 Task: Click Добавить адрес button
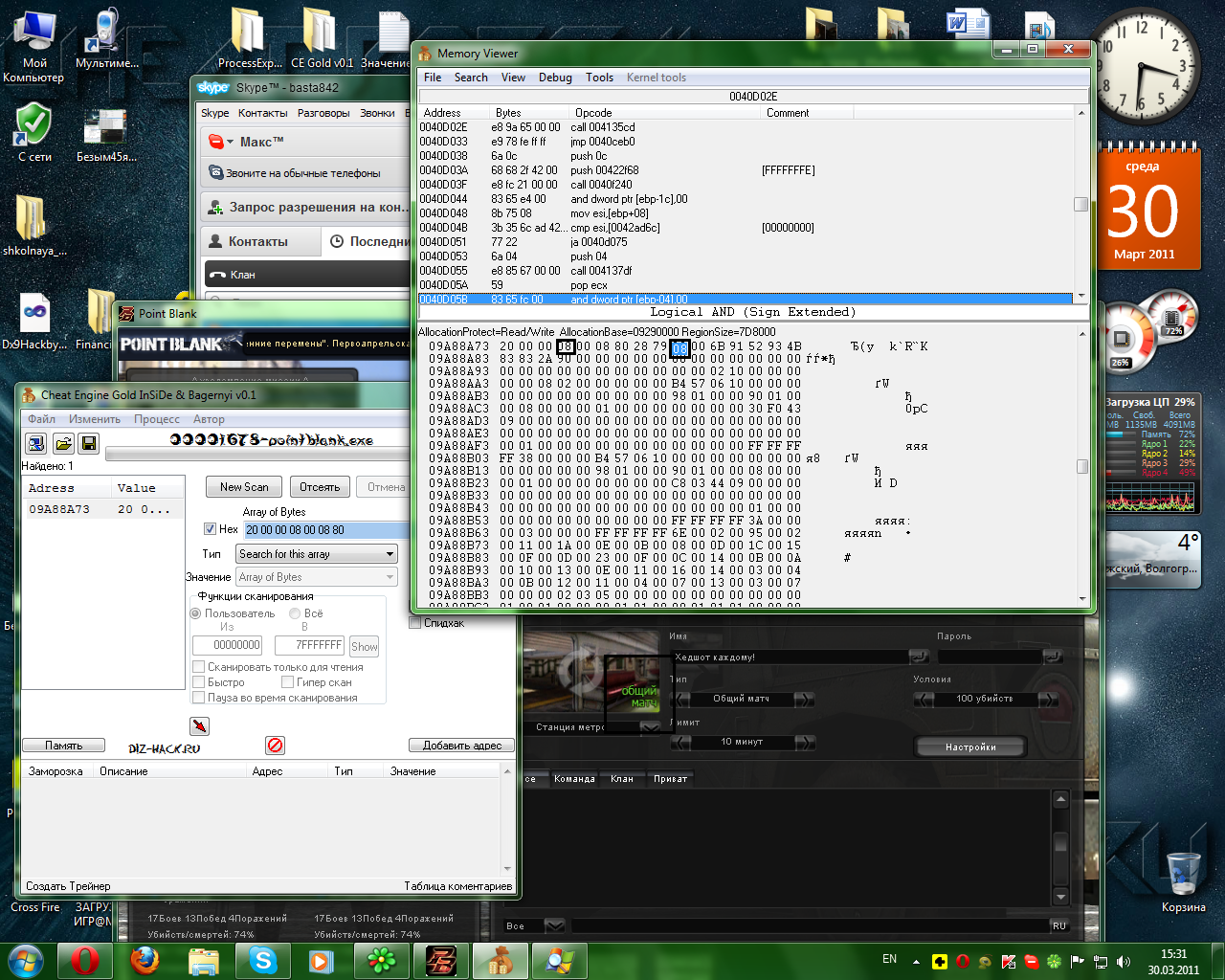(x=462, y=746)
